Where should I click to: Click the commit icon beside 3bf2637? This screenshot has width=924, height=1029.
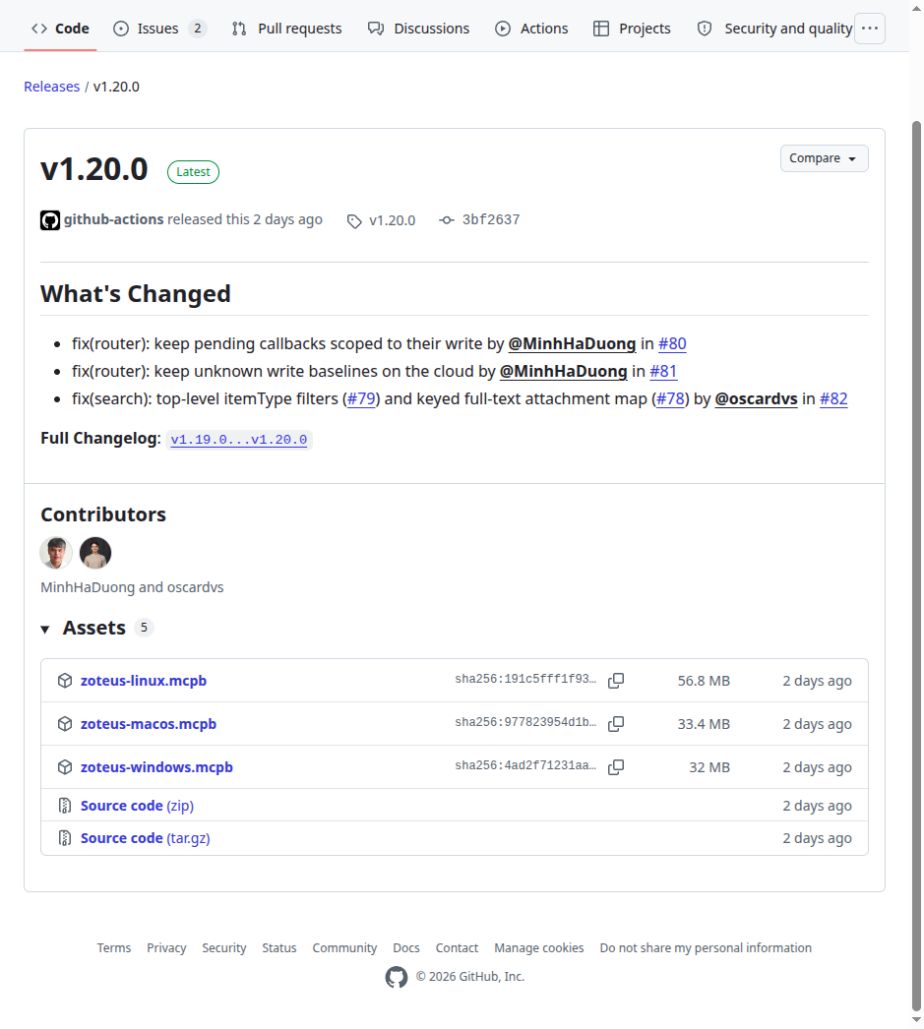[446, 220]
